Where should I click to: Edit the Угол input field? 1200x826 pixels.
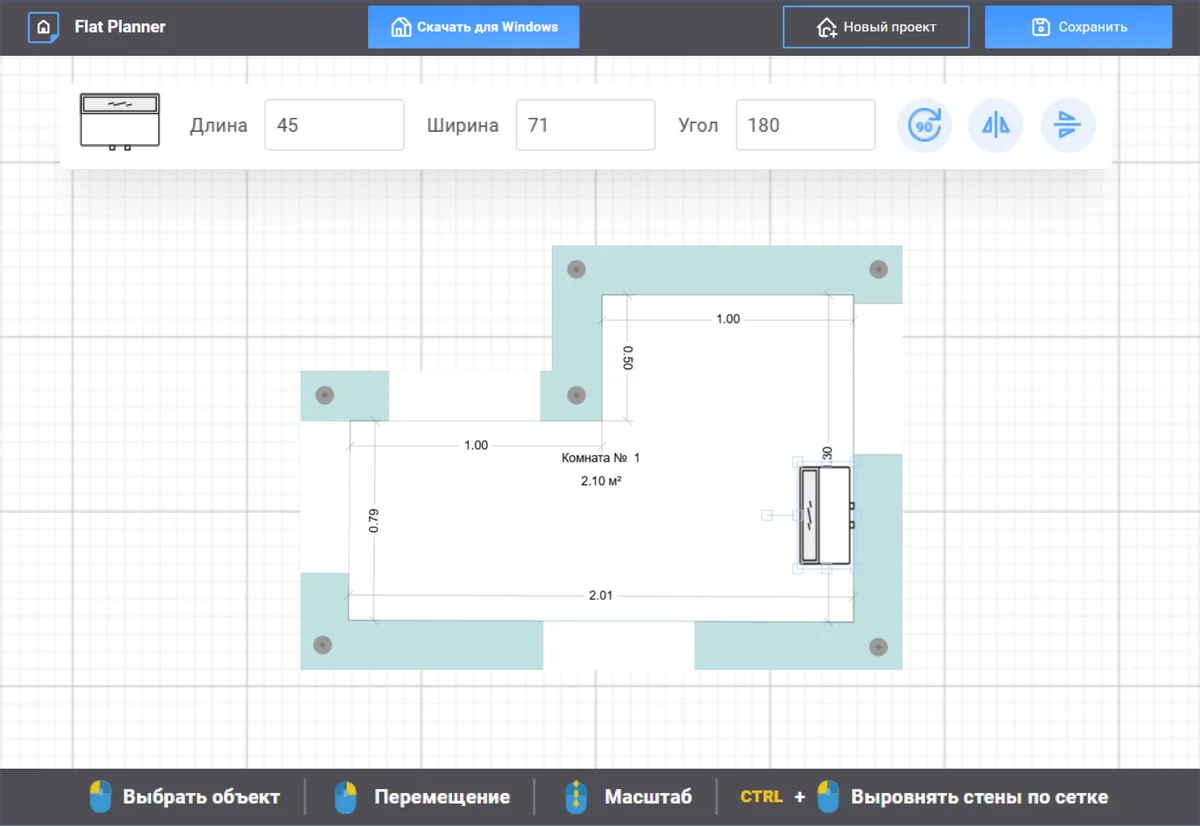805,125
